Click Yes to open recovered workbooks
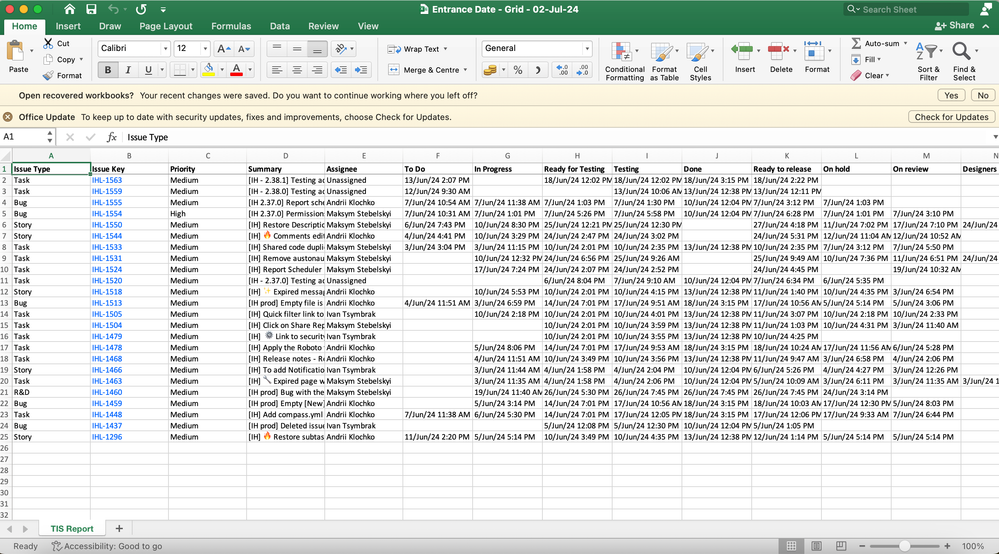Screen dimensions: 999x554 [x=950, y=95]
